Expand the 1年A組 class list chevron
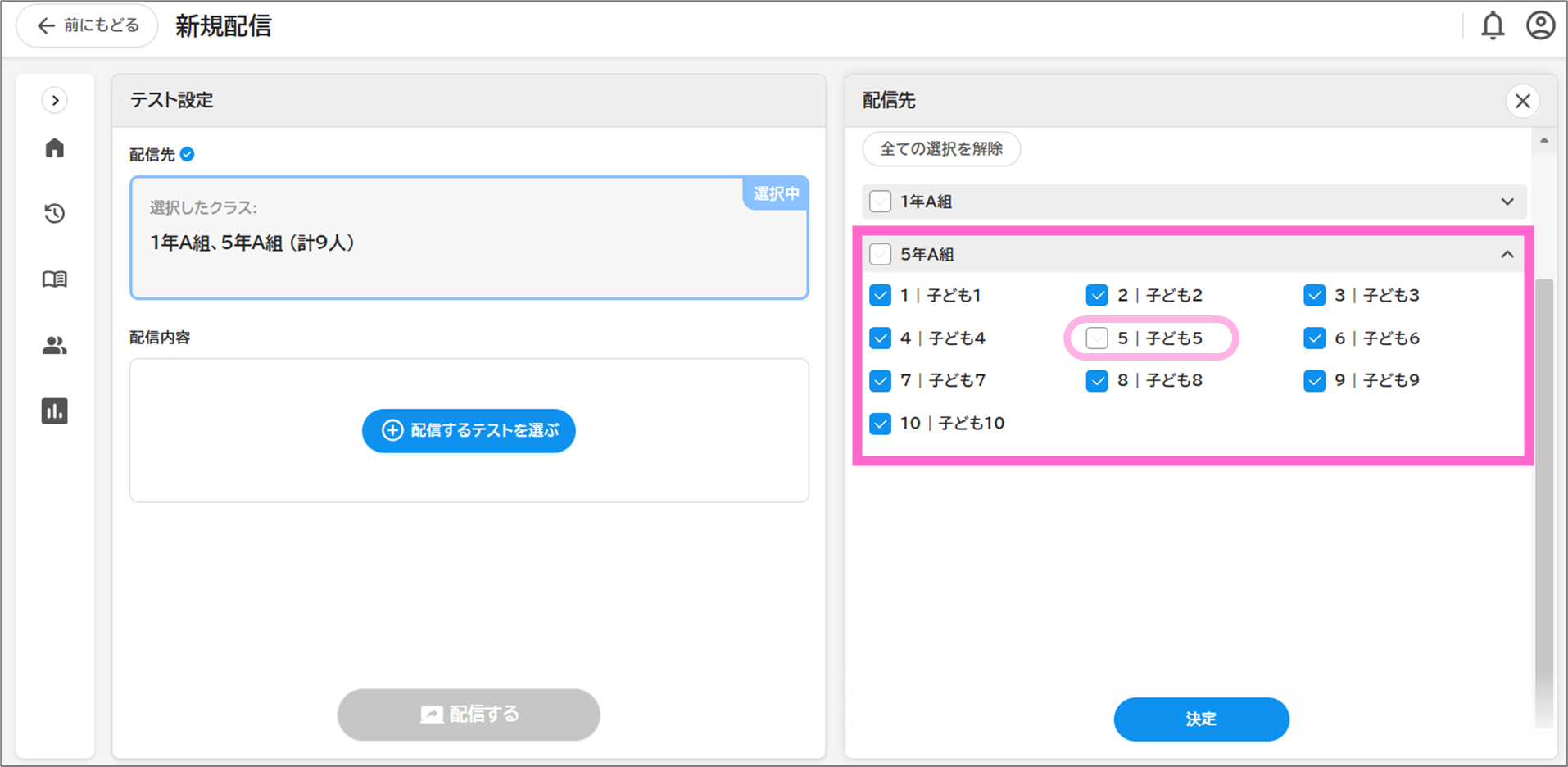The width and height of the screenshot is (1568, 767). pyautogui.click(x=1507, y=202)
